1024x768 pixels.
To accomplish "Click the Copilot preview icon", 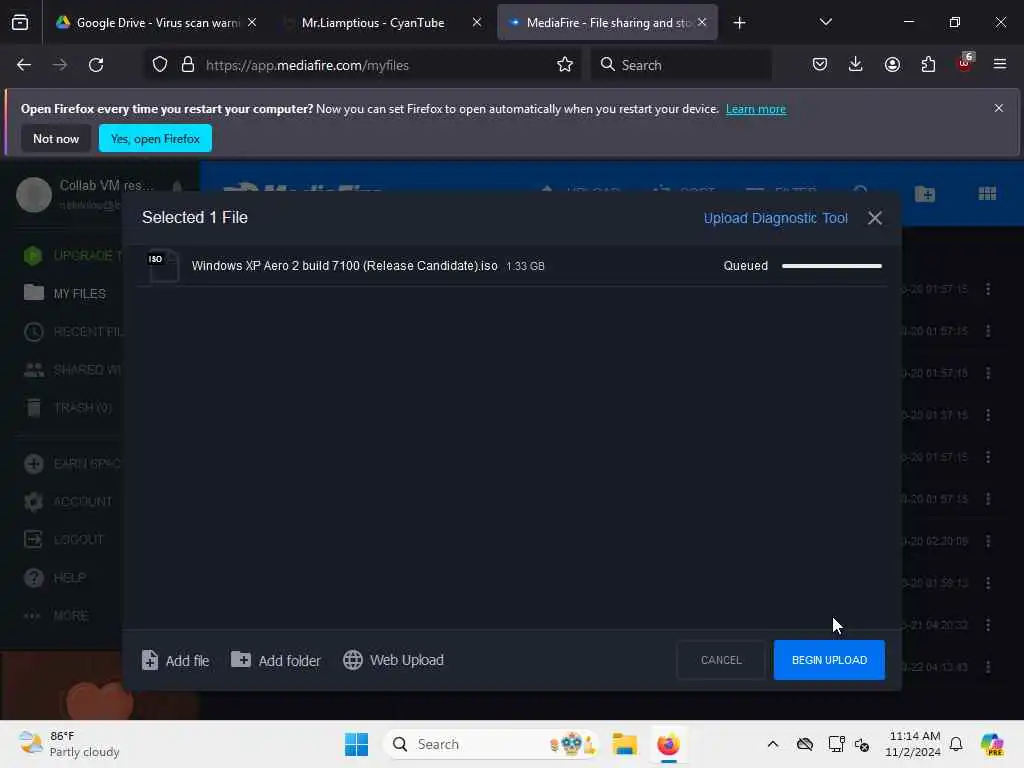I will tap(991, 744).
